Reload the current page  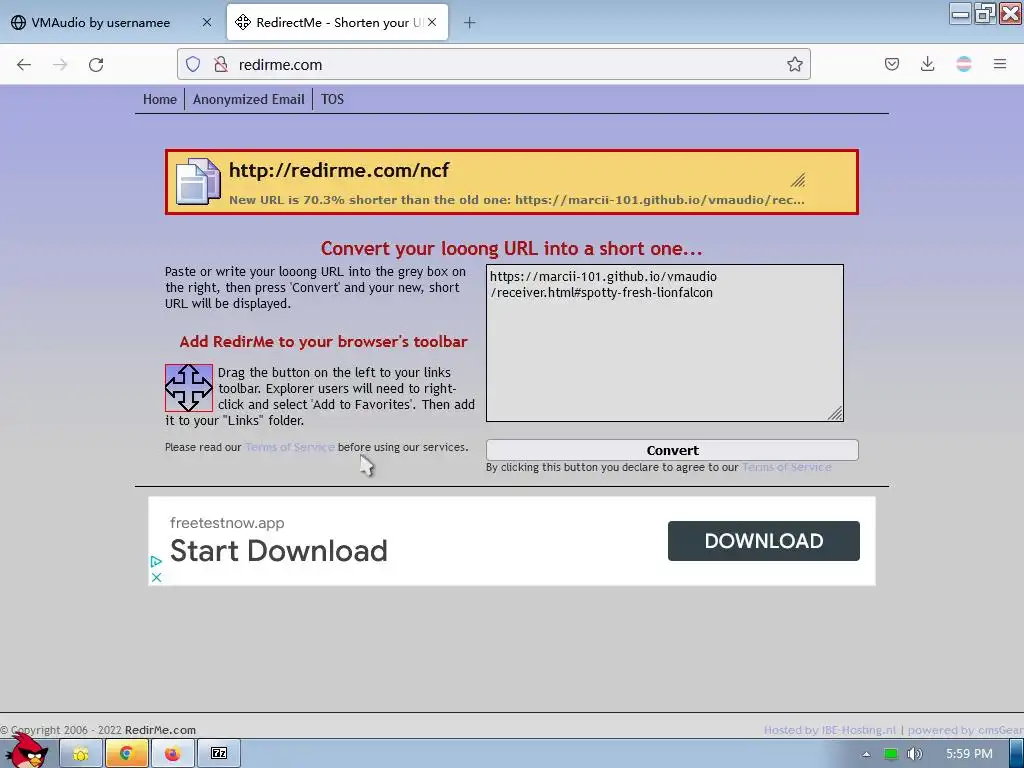click(96, 64)
